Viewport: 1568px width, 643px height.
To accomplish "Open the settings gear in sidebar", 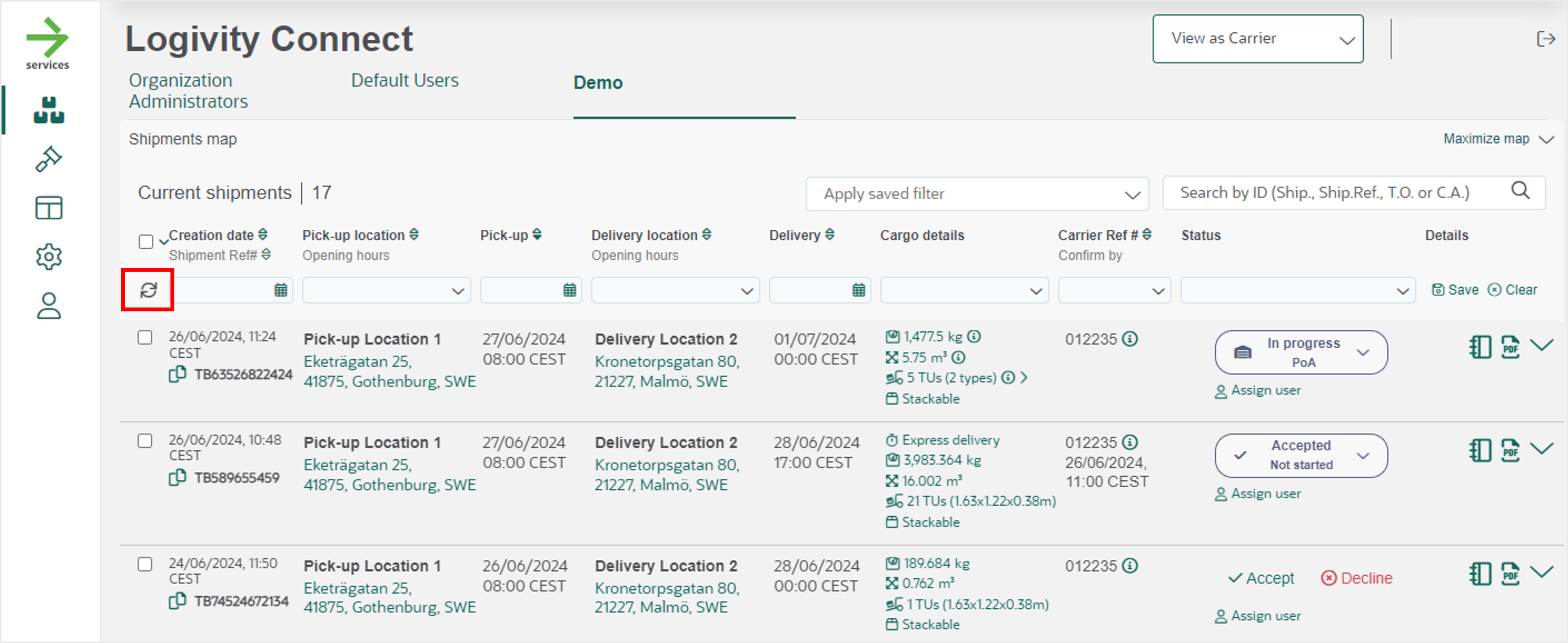I will 49,257.
